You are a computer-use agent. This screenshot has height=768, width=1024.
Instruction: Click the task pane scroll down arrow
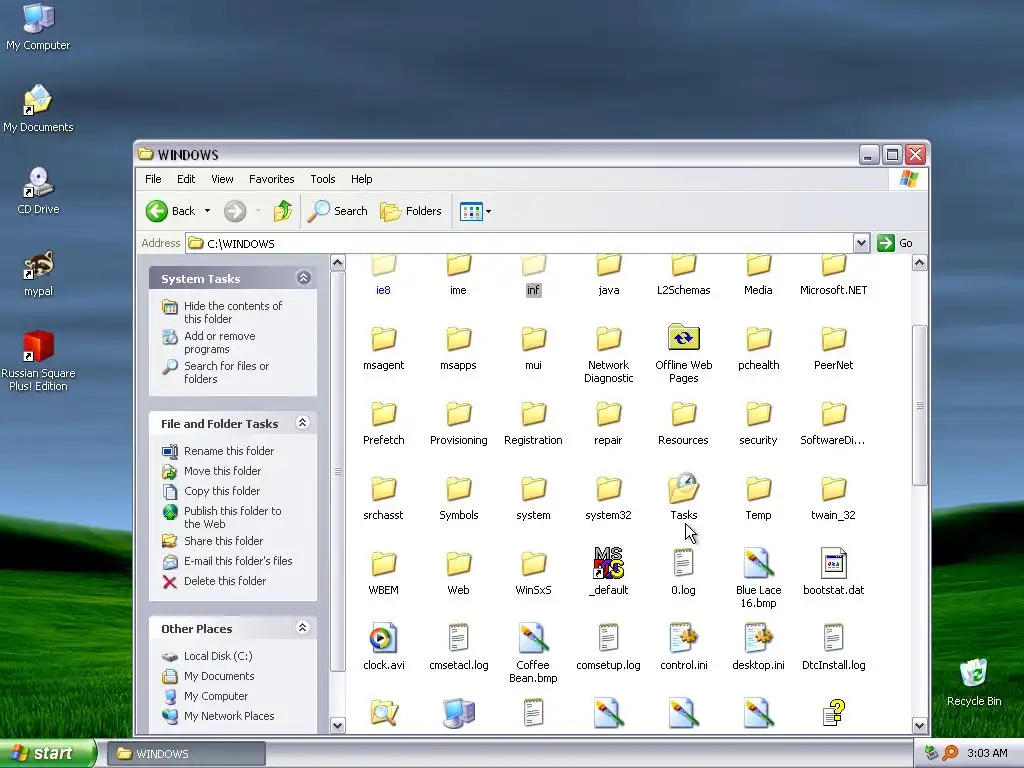click(x=337, y=725)
